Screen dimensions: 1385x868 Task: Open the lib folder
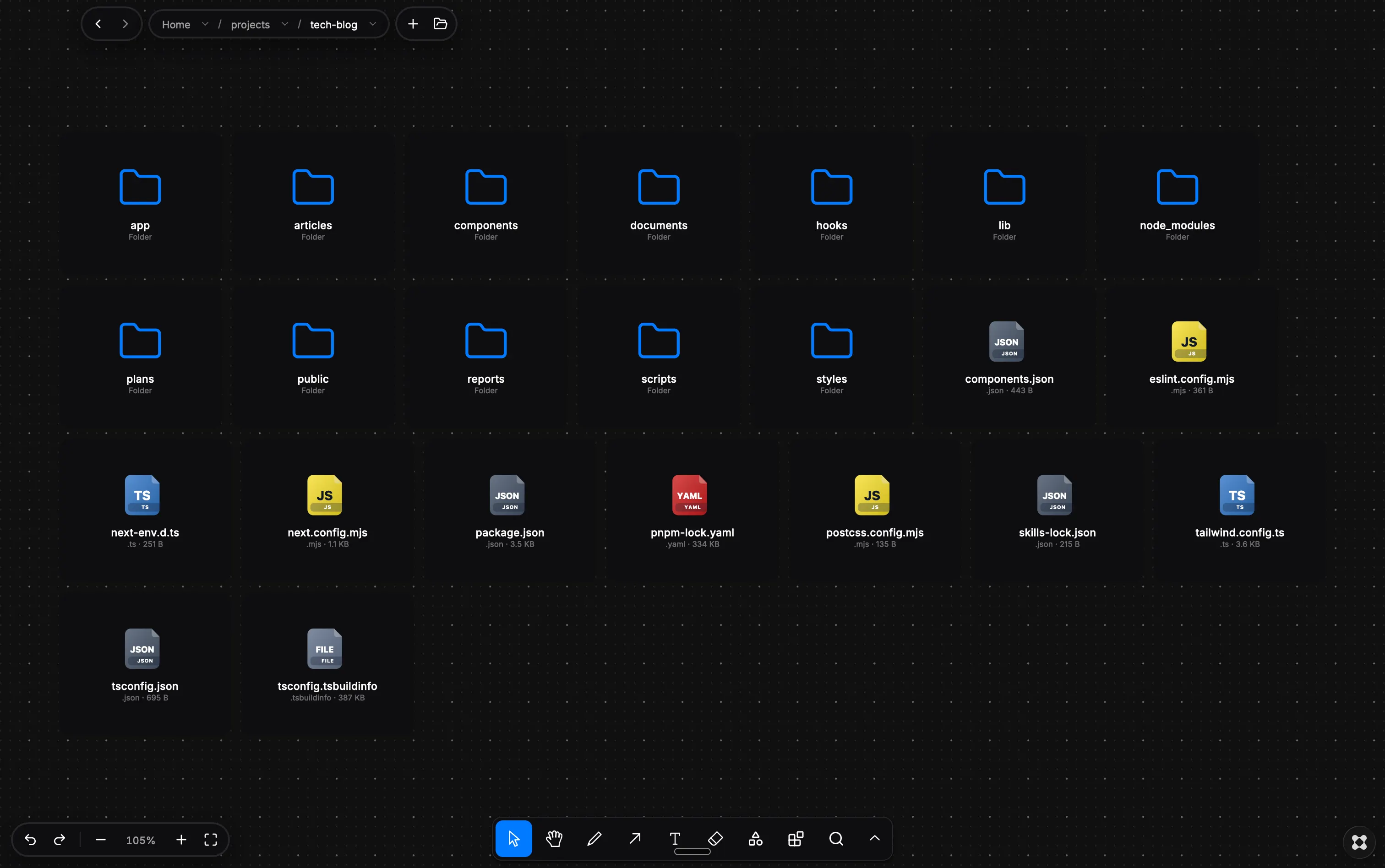pos(1004,204)
